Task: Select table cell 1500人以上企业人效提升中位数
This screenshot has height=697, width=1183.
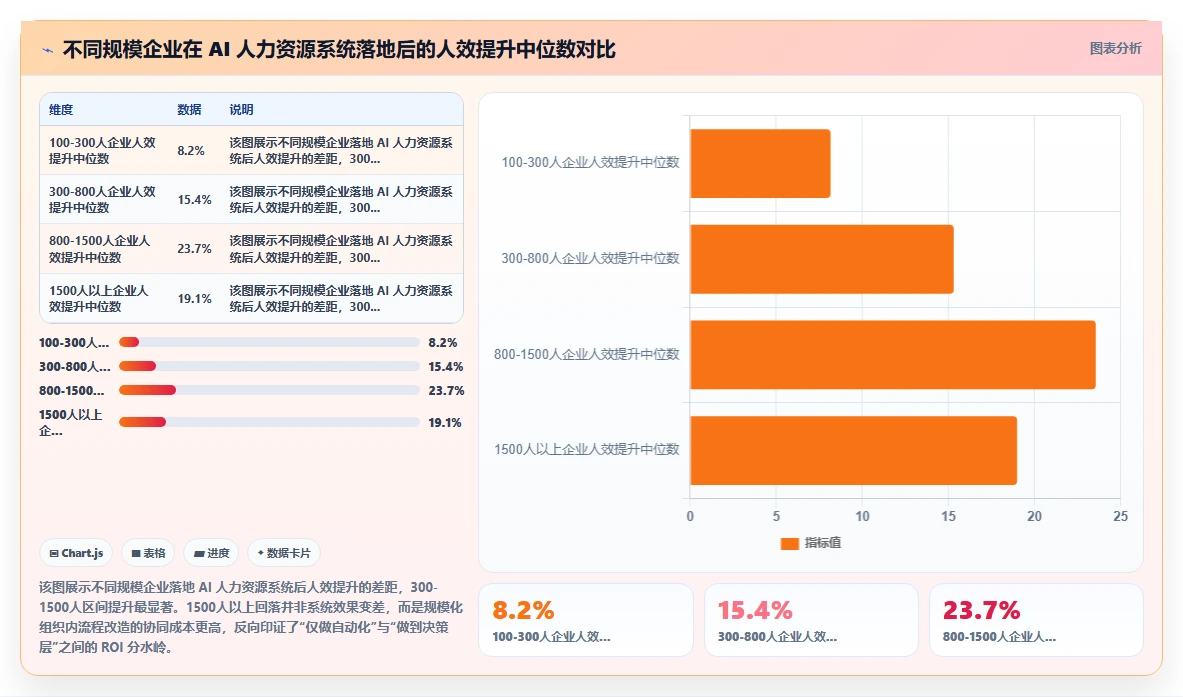Action: point(104,298)
